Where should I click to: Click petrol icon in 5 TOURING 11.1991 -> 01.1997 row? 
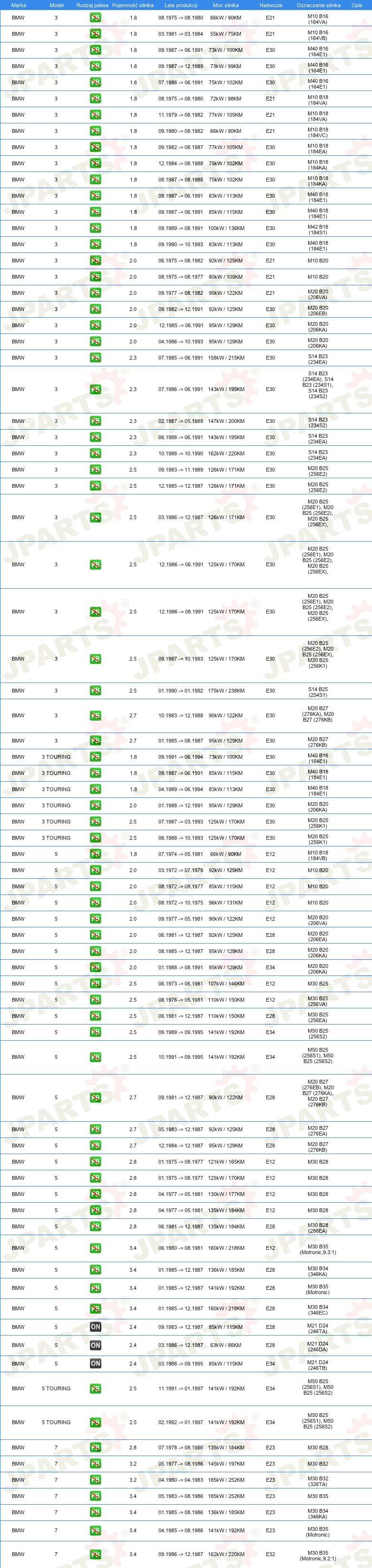pyautogui.click(x=96, y=1388)
